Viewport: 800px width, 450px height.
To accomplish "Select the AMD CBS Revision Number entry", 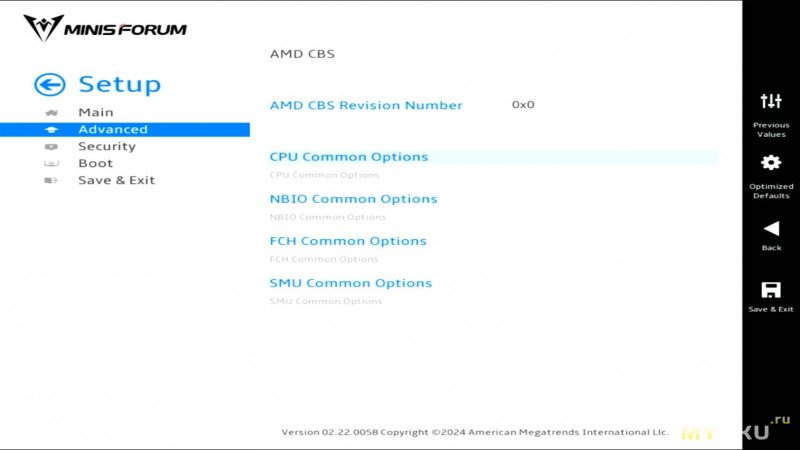I will [366, 105].
